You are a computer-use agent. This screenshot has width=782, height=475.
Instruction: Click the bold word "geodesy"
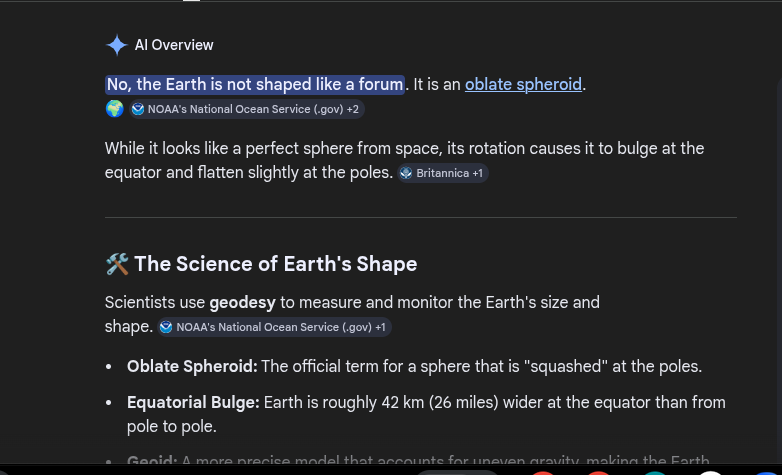coord(242,303)
